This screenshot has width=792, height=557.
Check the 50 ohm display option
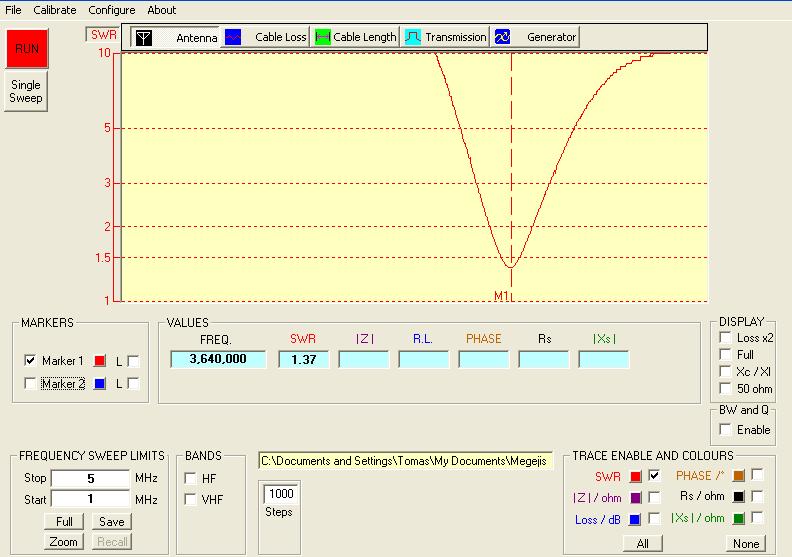(725, 388)
